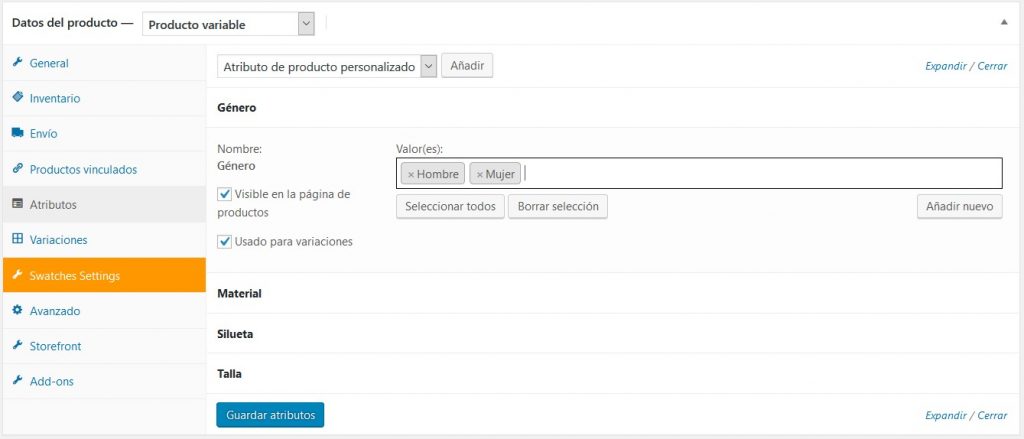Open the Producto variable type dropdown
The height and width of the screenshot is (439, 1024).
228,24
